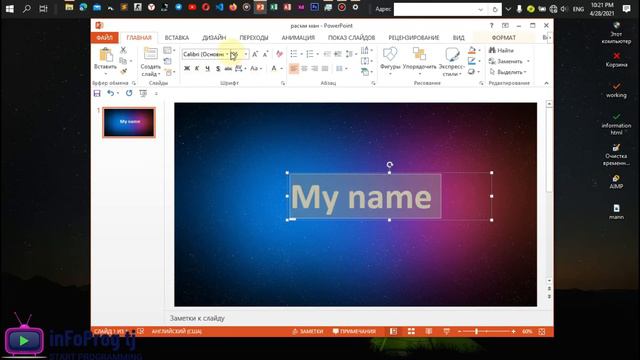This screenshot has height=360, width=640.
Task: Select slide 1 thumbnail in panel
Action: pyautogui.click(x=129, y=122)
